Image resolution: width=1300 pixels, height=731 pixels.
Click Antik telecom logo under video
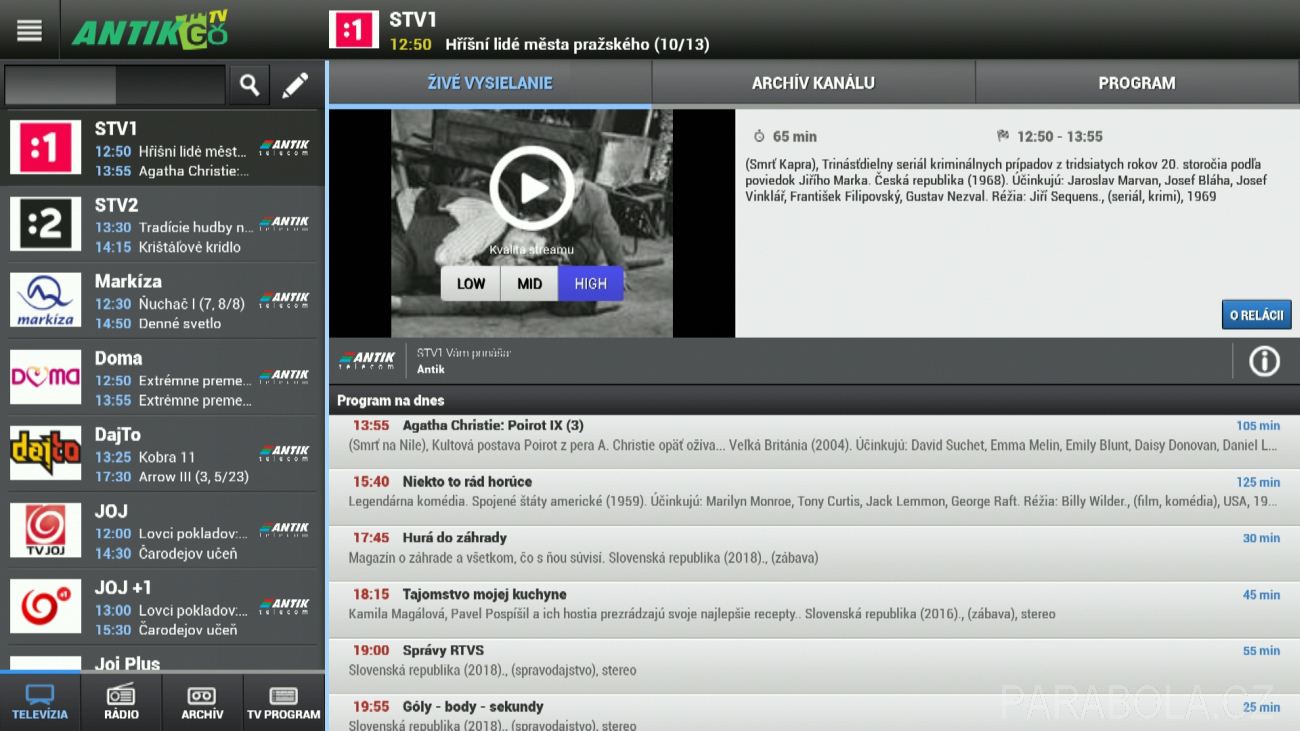click(366, 361)
